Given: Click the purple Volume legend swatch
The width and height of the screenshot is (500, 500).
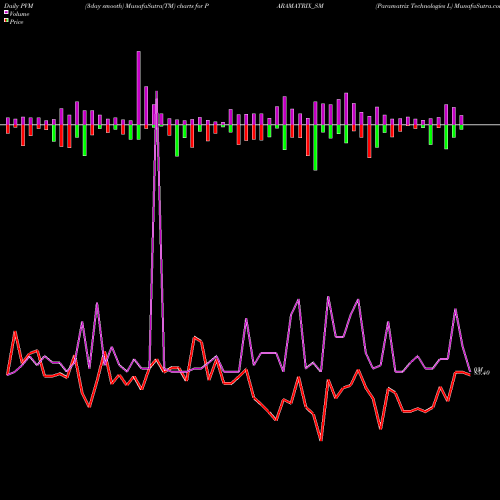Looking at the screenshot, I should pos(6,13).
